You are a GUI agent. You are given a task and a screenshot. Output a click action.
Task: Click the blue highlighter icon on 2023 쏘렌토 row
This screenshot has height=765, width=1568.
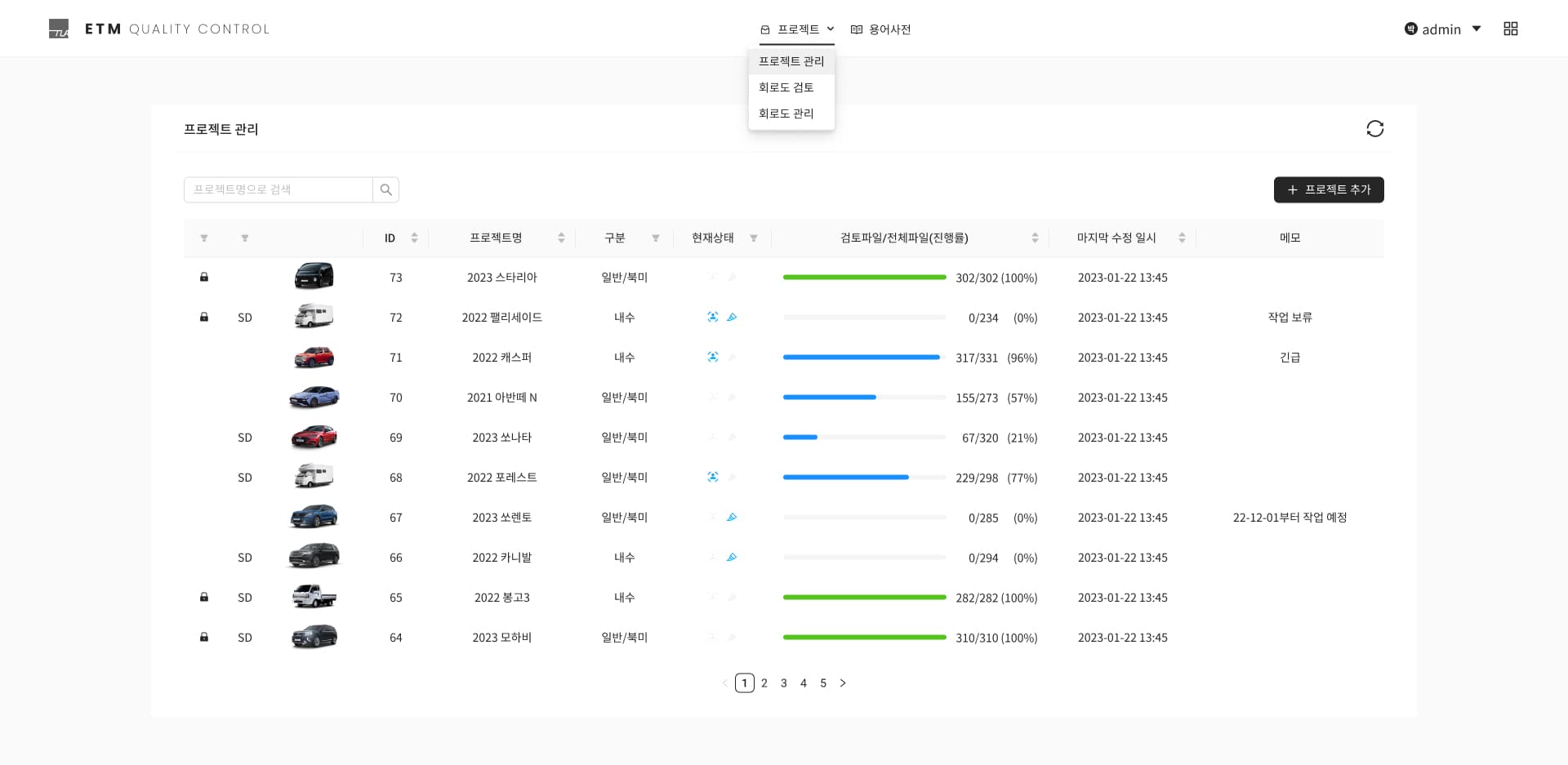click(x=732, y=518)
